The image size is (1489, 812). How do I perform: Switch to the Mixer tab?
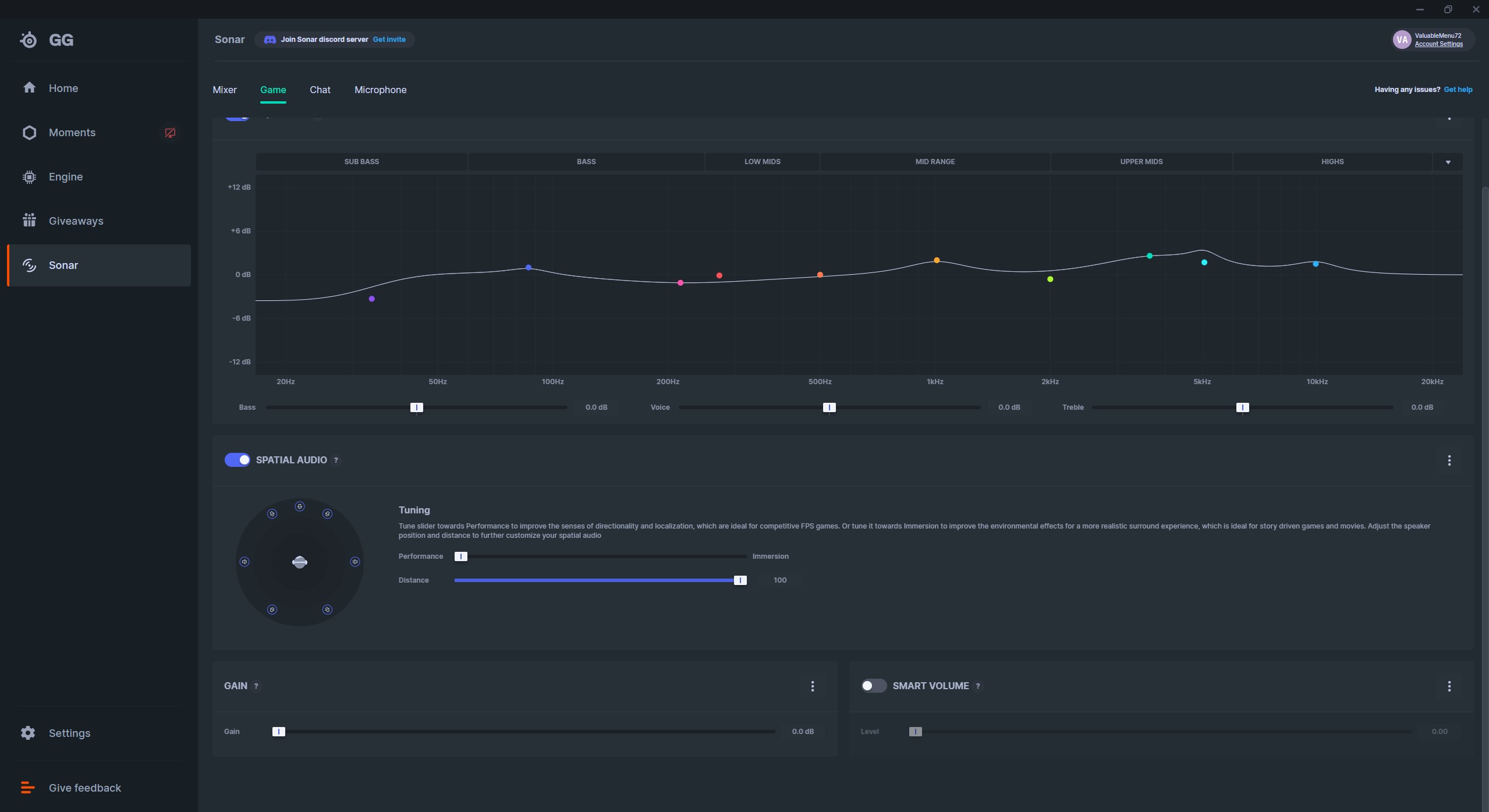tap(224, 90)
